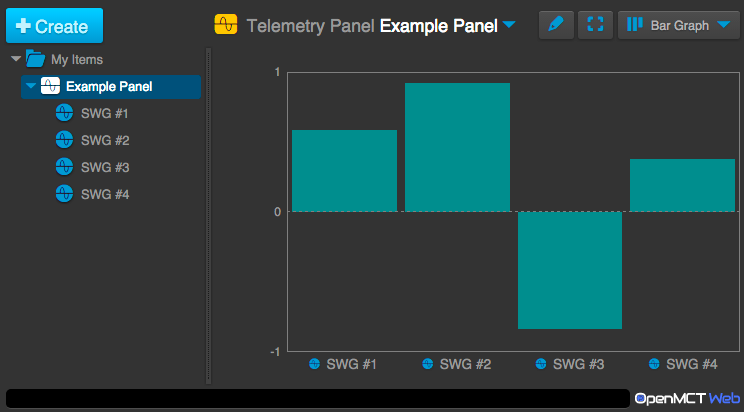
Task: Click the negative SWG #3 bar
Action: coord(569,270)
